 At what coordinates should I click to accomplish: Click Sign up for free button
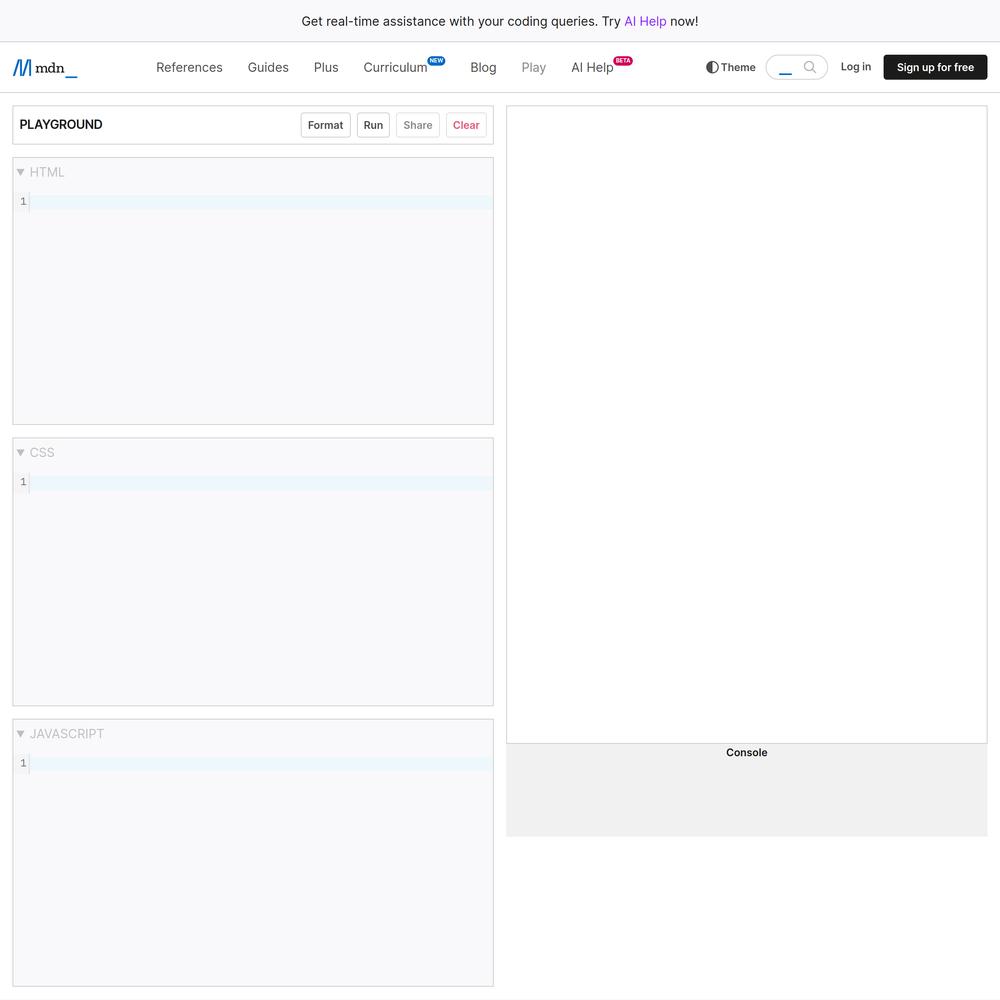point(935,67)
